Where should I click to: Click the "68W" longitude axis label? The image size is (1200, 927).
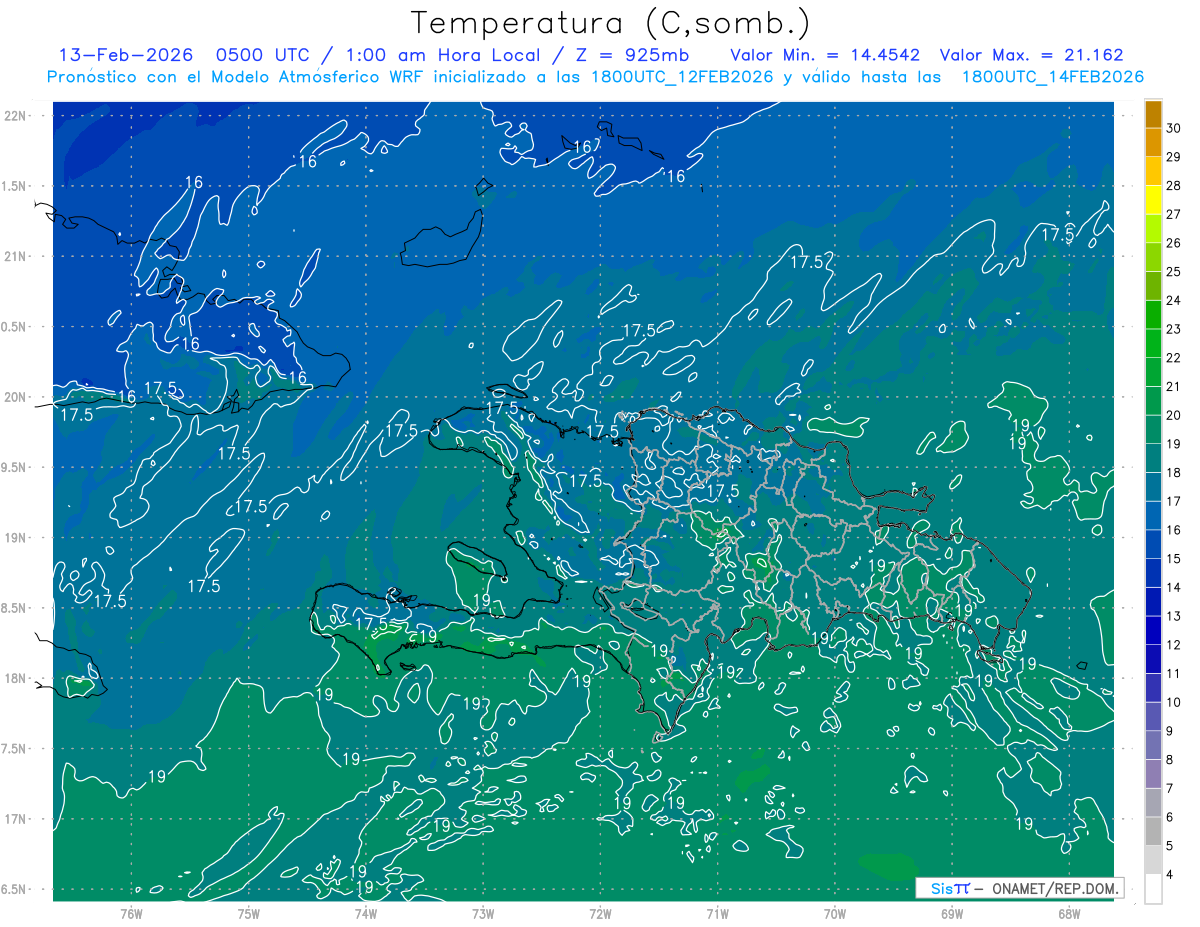tap(1068, 914)
